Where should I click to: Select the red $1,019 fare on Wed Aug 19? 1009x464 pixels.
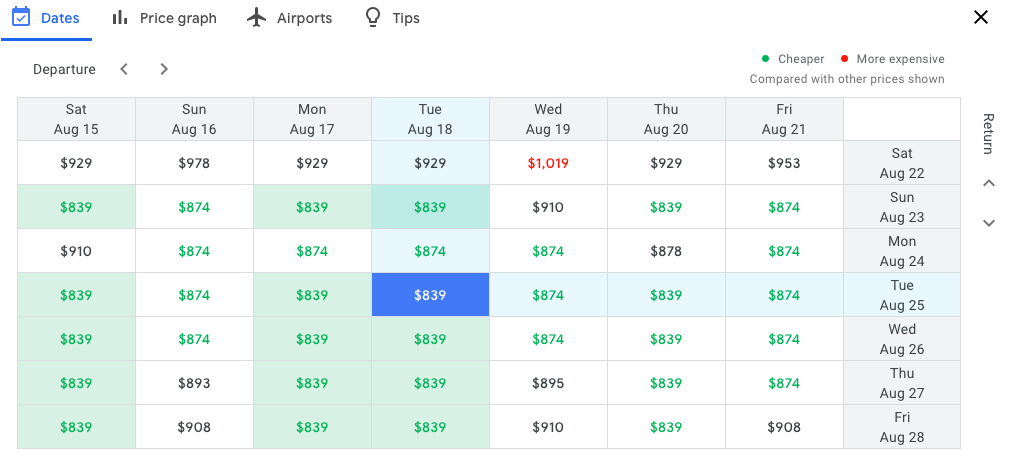point(548,163)
